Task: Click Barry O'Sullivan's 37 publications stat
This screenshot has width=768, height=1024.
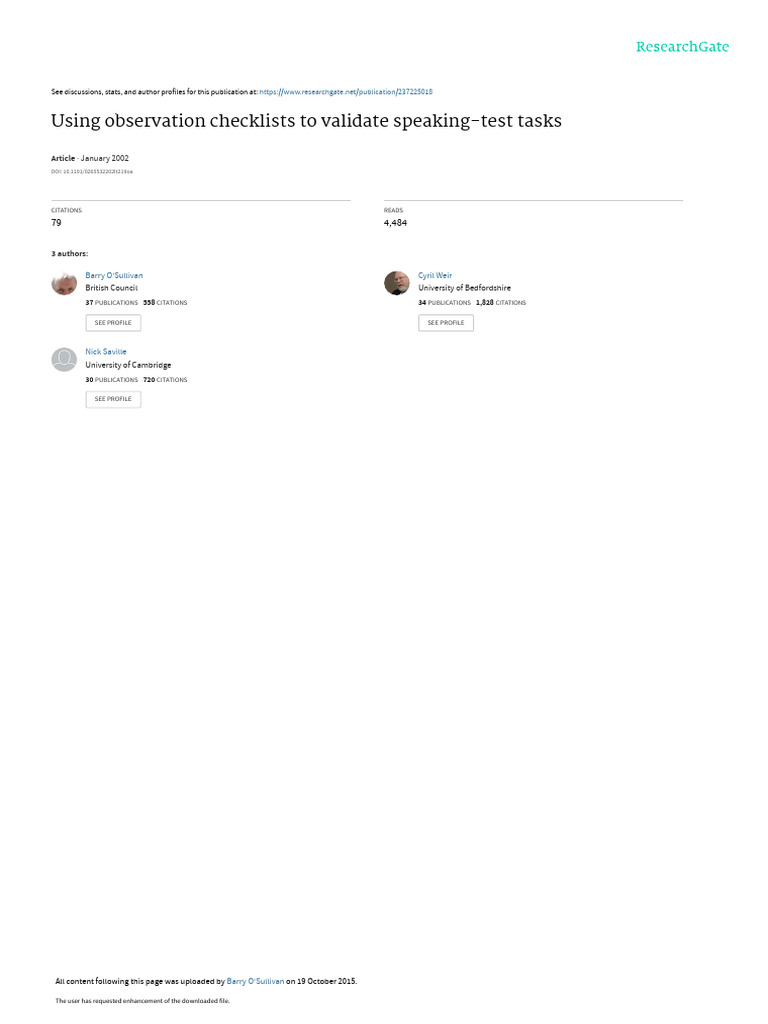Action: [112, 303]
